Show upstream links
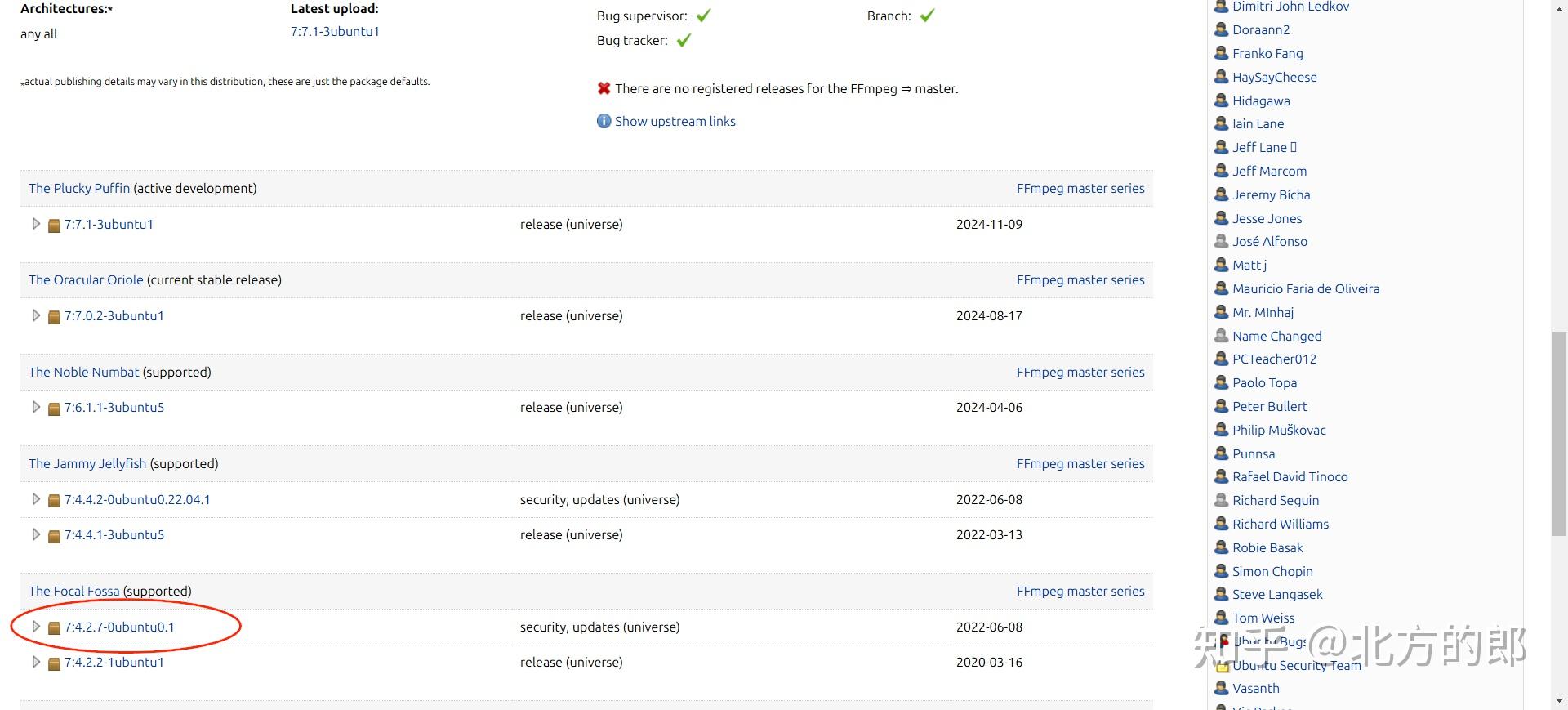This screenshot has width=1568, height=710. click(675, 121)
